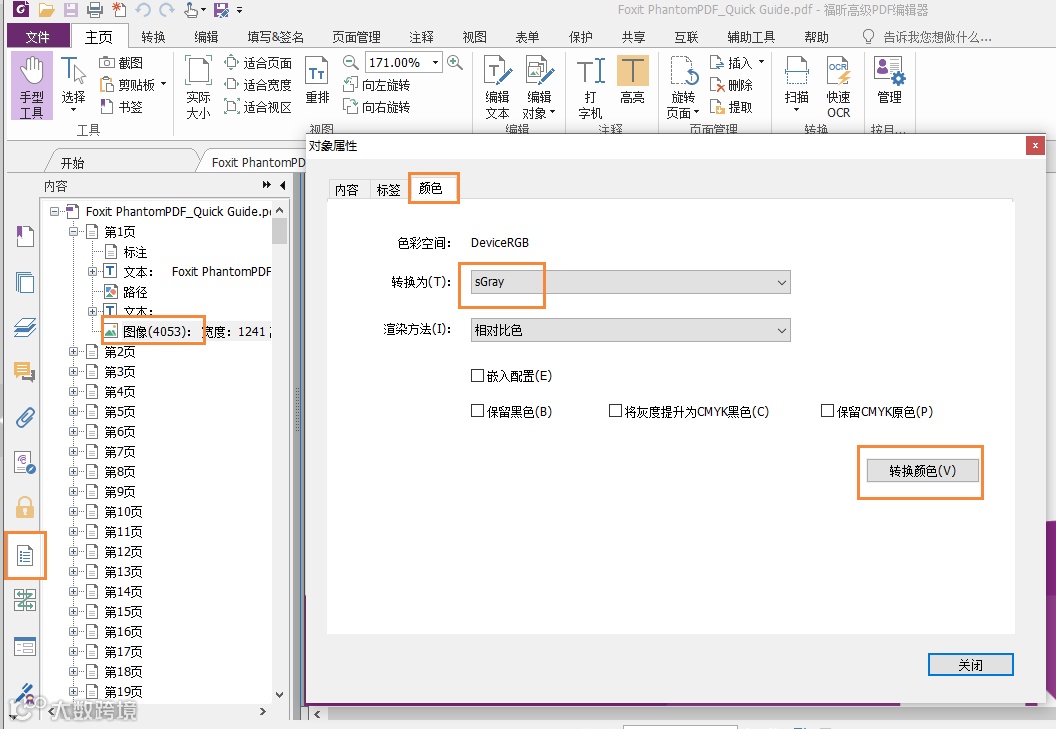The image size is (1056, 729).
Task: Open the Start (开始) document tab
Action: [72, 162]
